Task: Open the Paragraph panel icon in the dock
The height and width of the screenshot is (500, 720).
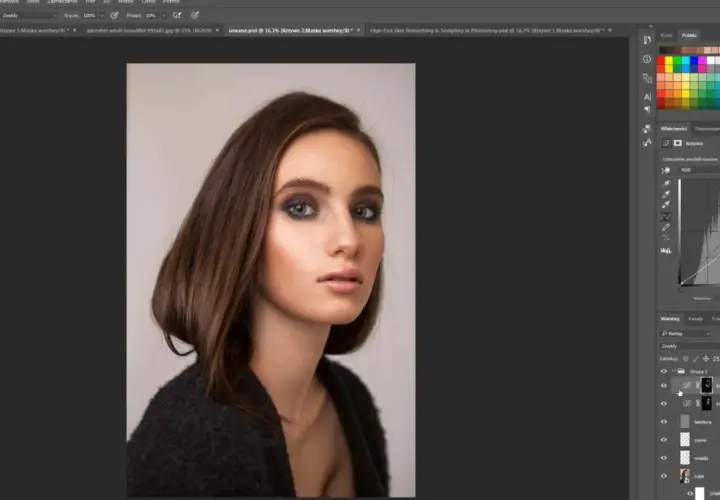Action: pyautogui.click(x=647, y=109)
